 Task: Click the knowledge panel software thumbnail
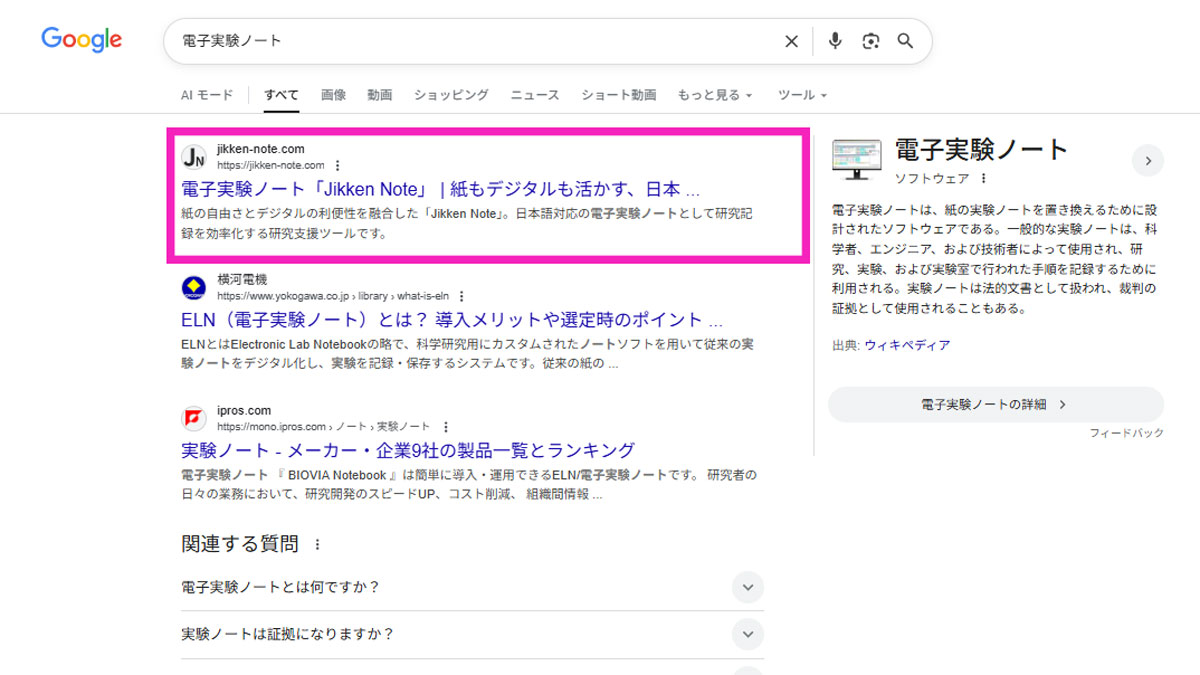[856, 160]
